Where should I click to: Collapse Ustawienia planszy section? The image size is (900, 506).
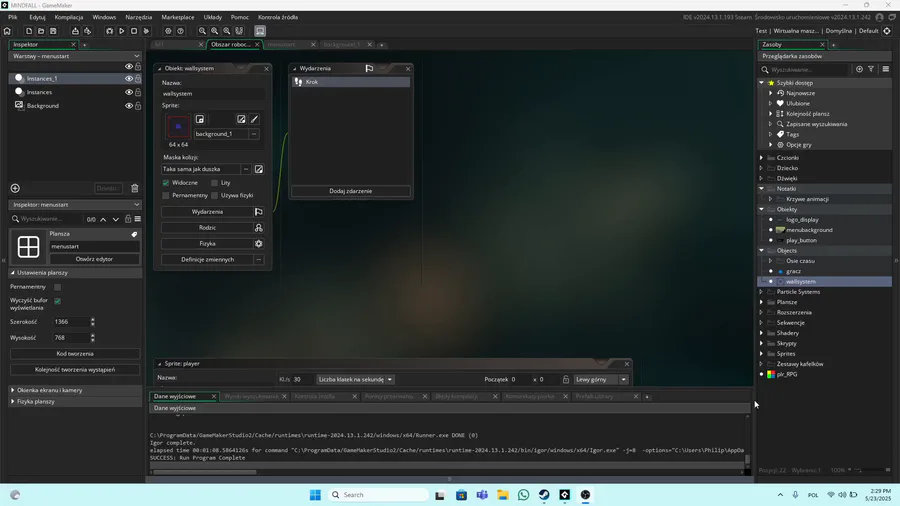75,273
